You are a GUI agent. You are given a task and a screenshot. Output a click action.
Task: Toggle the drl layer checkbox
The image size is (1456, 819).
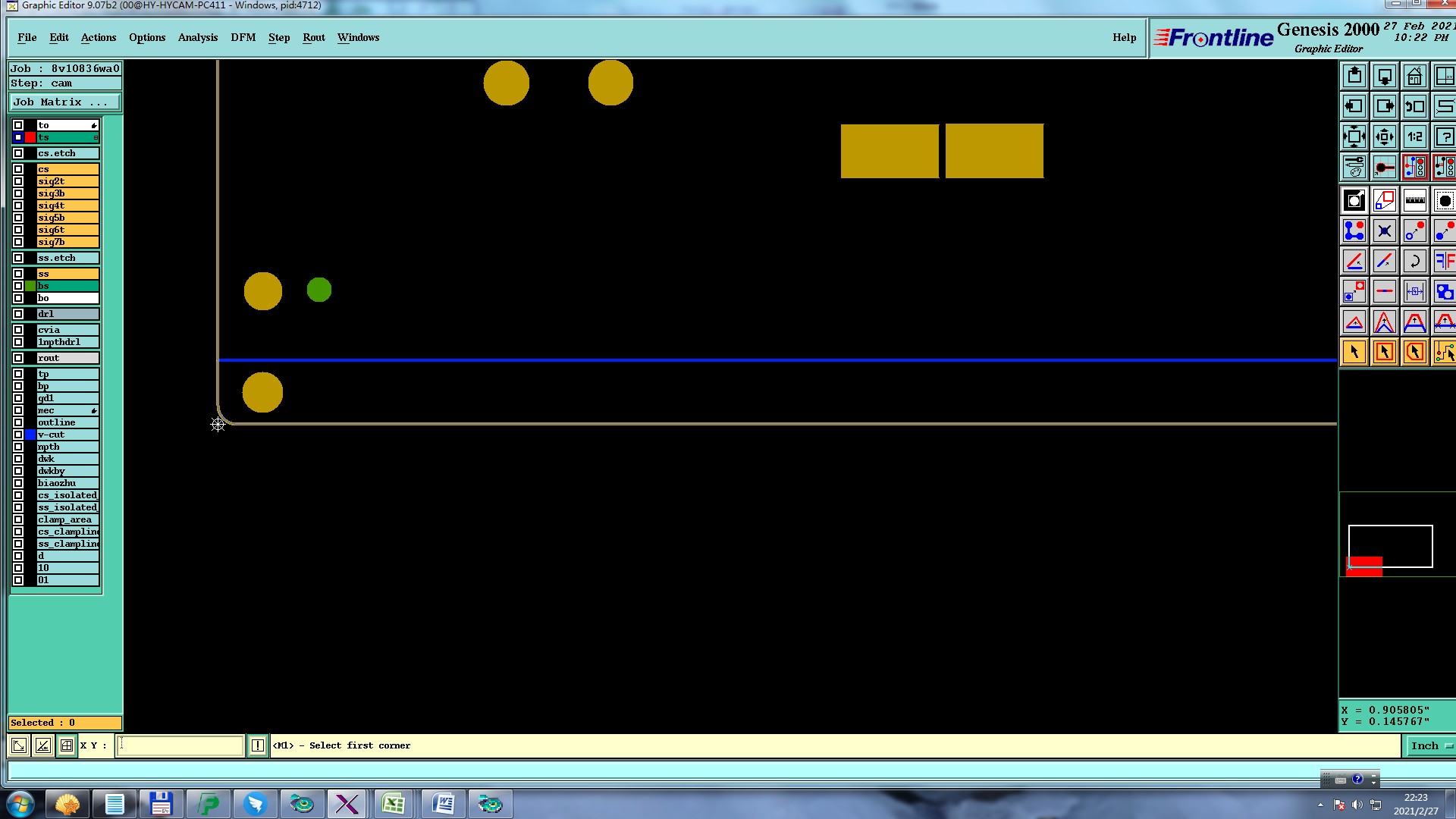(x=18, y=314)
